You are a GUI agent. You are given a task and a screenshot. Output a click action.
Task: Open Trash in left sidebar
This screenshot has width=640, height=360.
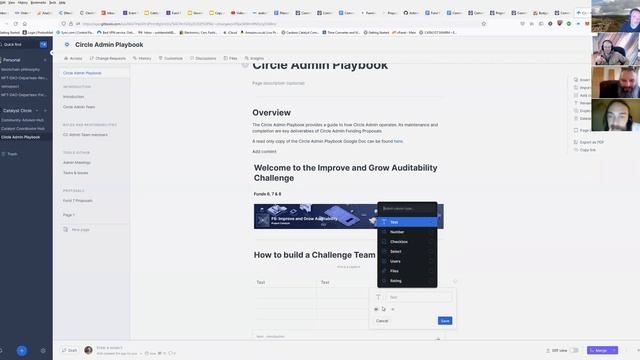[10, 154]
